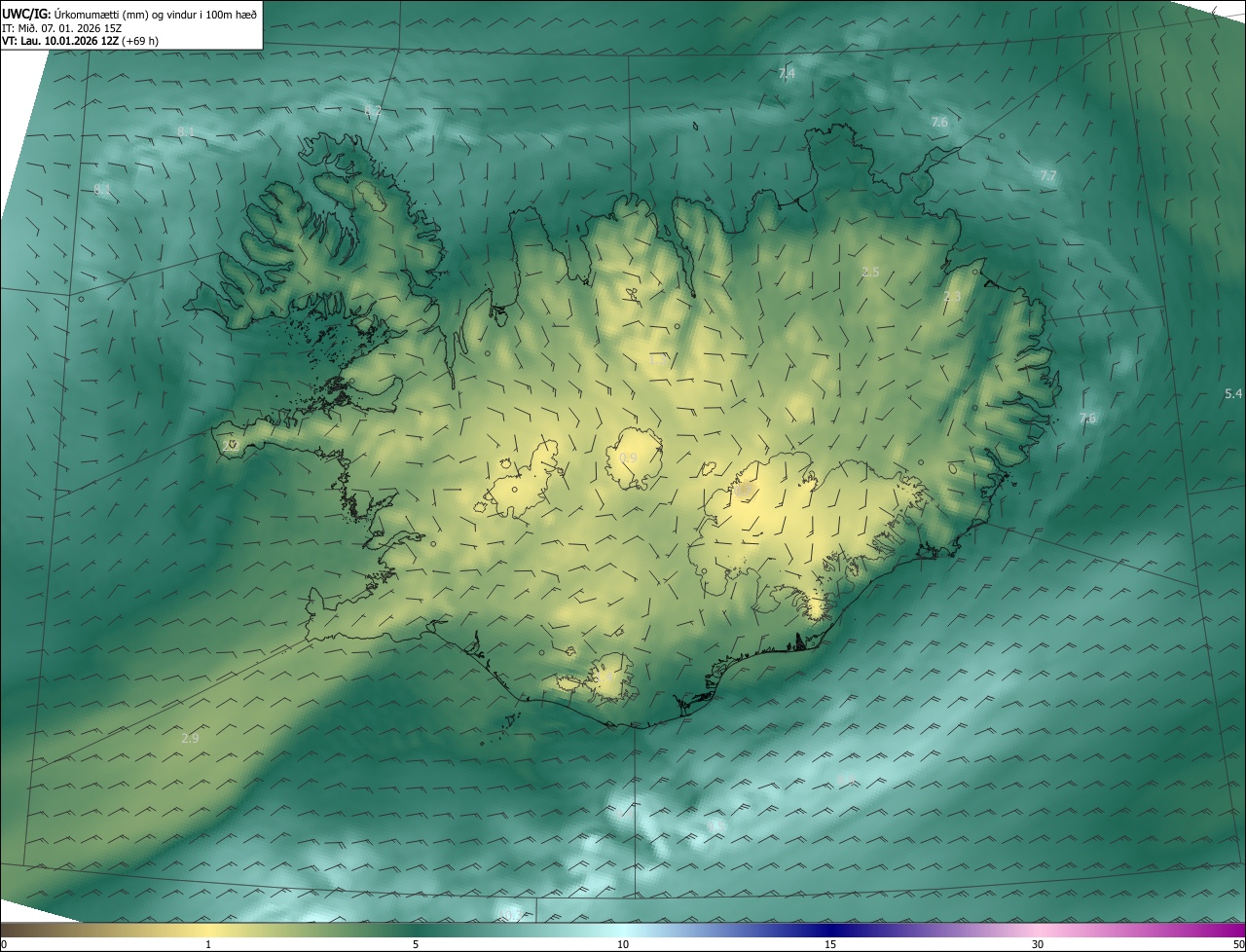Click the '7.7' precipitation value
1246x952 pixels.
click(x=1048, y=176)
